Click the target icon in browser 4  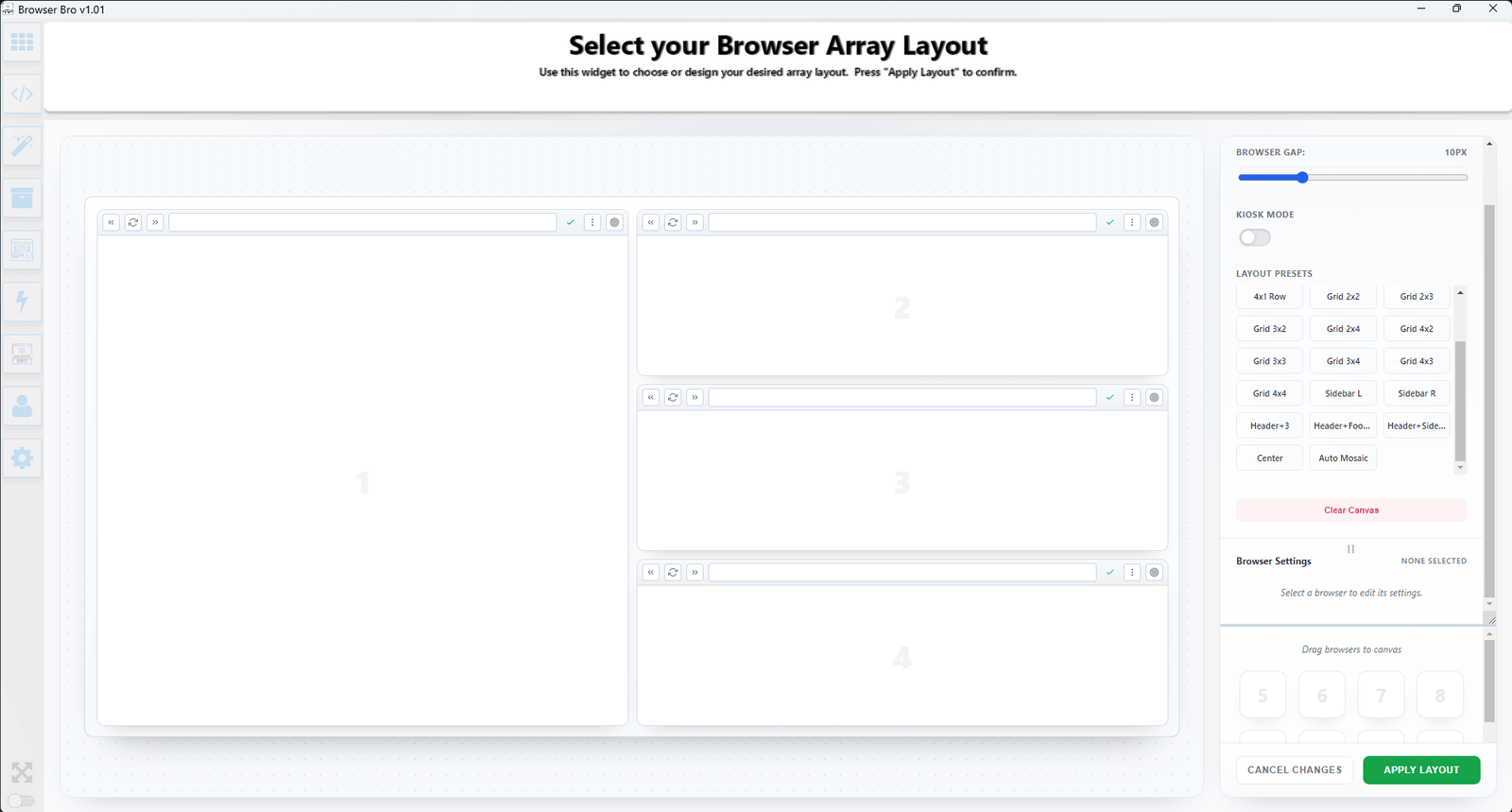pos(1154,572)
